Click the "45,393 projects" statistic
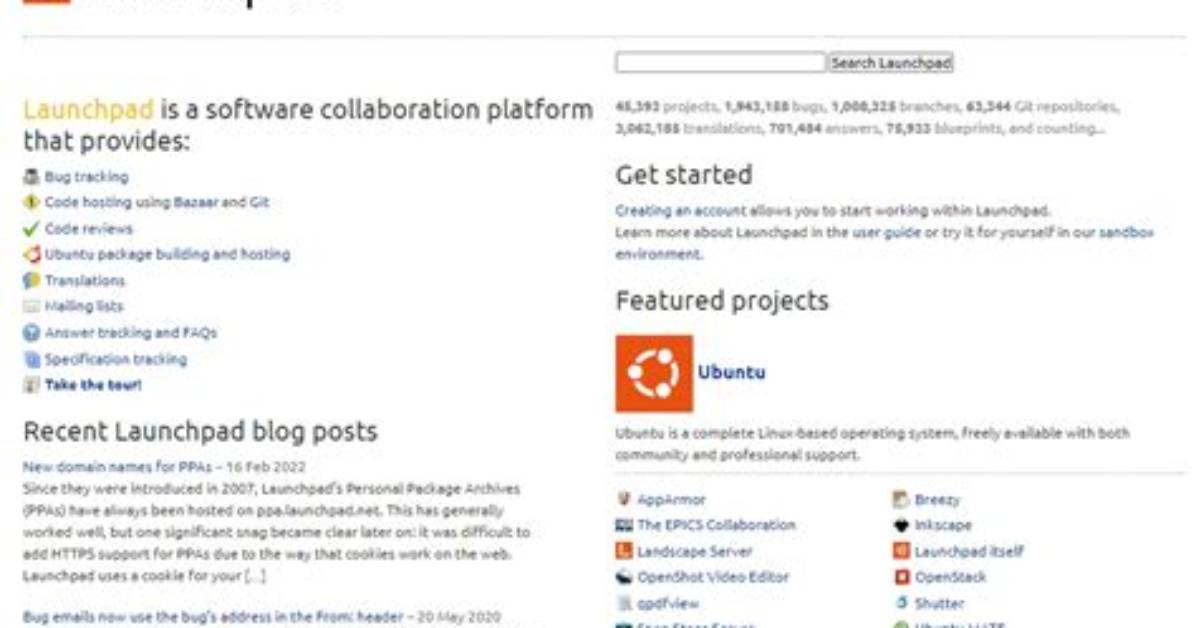 (x=666, y=106)
